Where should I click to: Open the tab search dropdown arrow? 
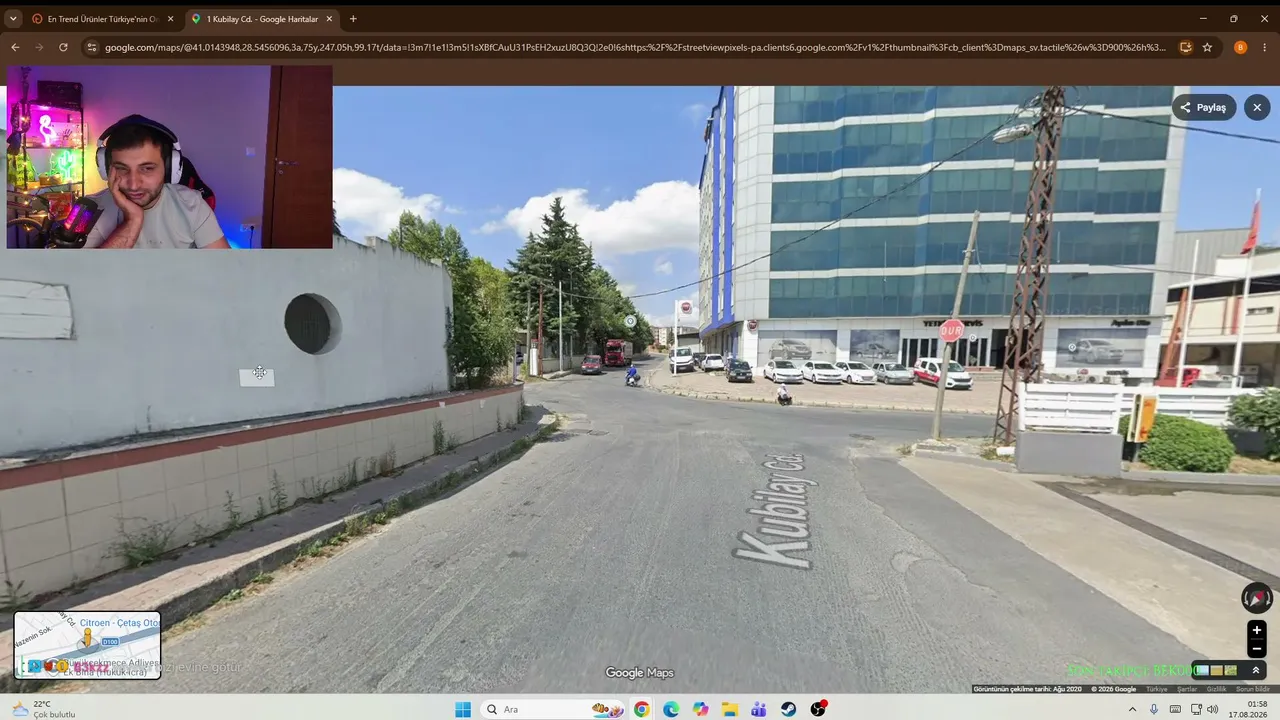(13, 19)
